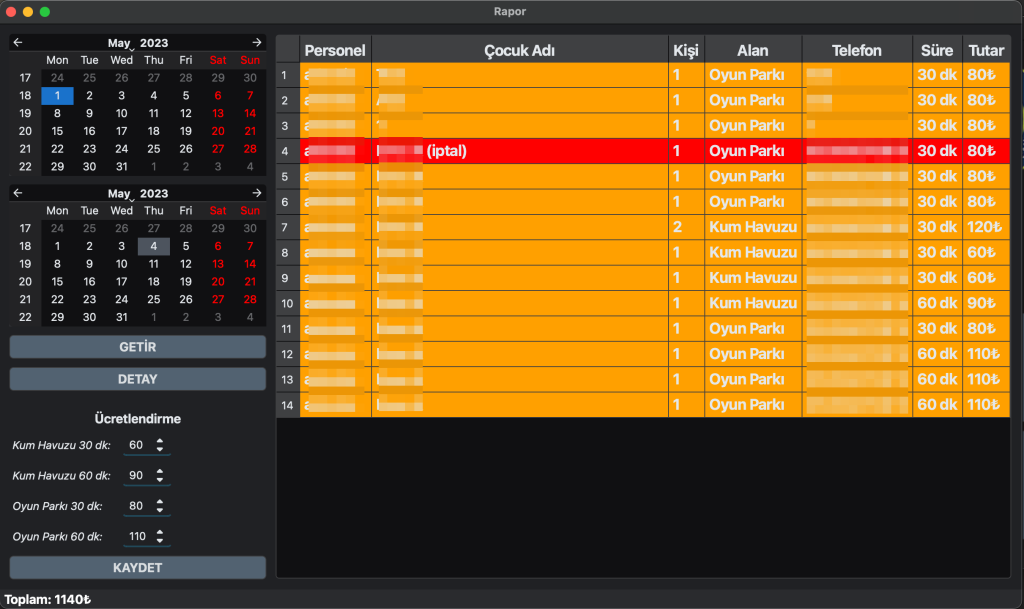Click Toplam: 1140₺ in status bar
Viewport: 1024px width, 609px height.
coord(48,599)
